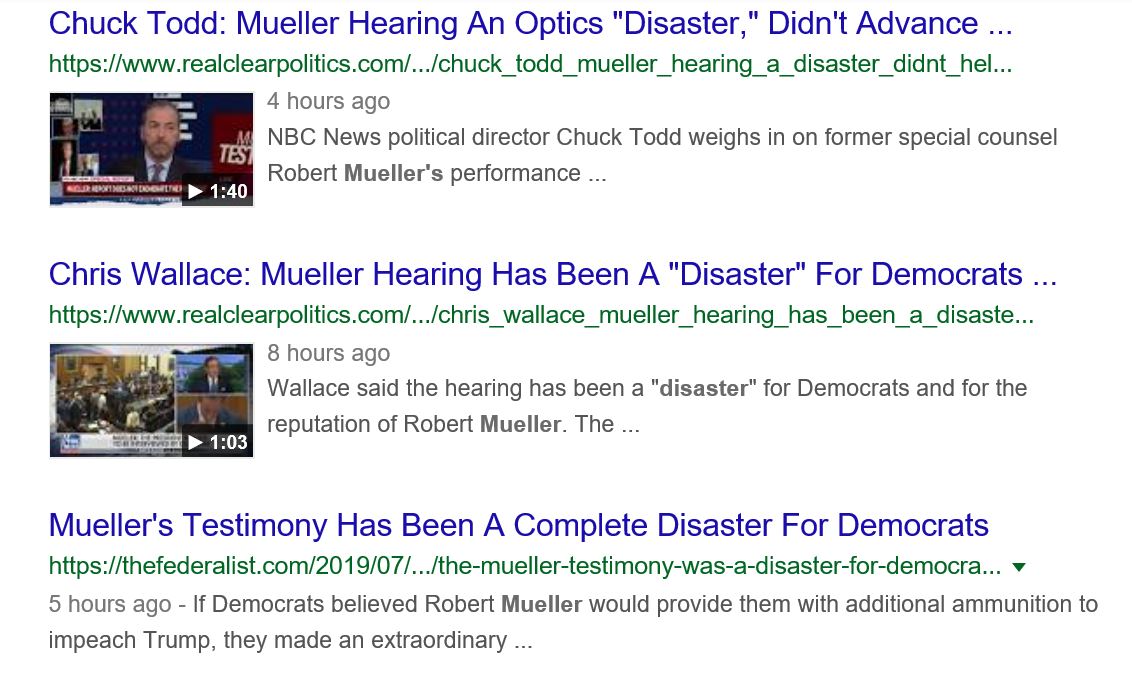Open the Mueller's Testimony Complete Disaster headline
Image resolution: width=1132 pixels, height=675 pixels.
[x=519, y=525]
